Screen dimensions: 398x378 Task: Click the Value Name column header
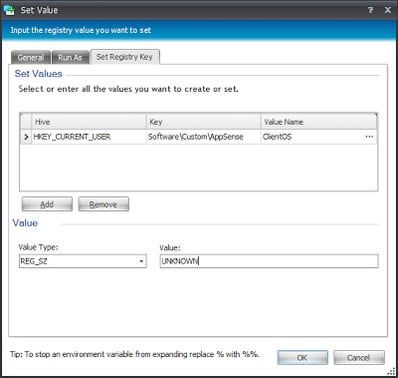pos(319,122)
